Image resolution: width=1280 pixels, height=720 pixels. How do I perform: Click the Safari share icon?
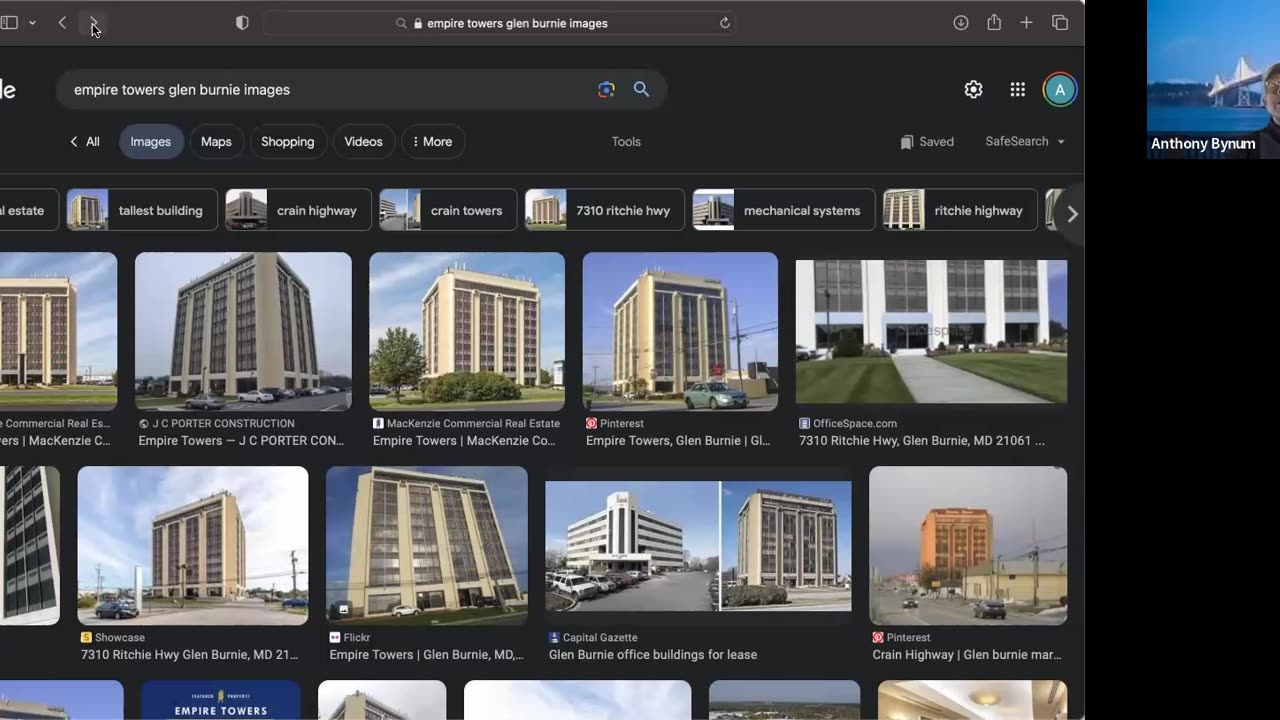pyautogui.click(x=994, y=23)
